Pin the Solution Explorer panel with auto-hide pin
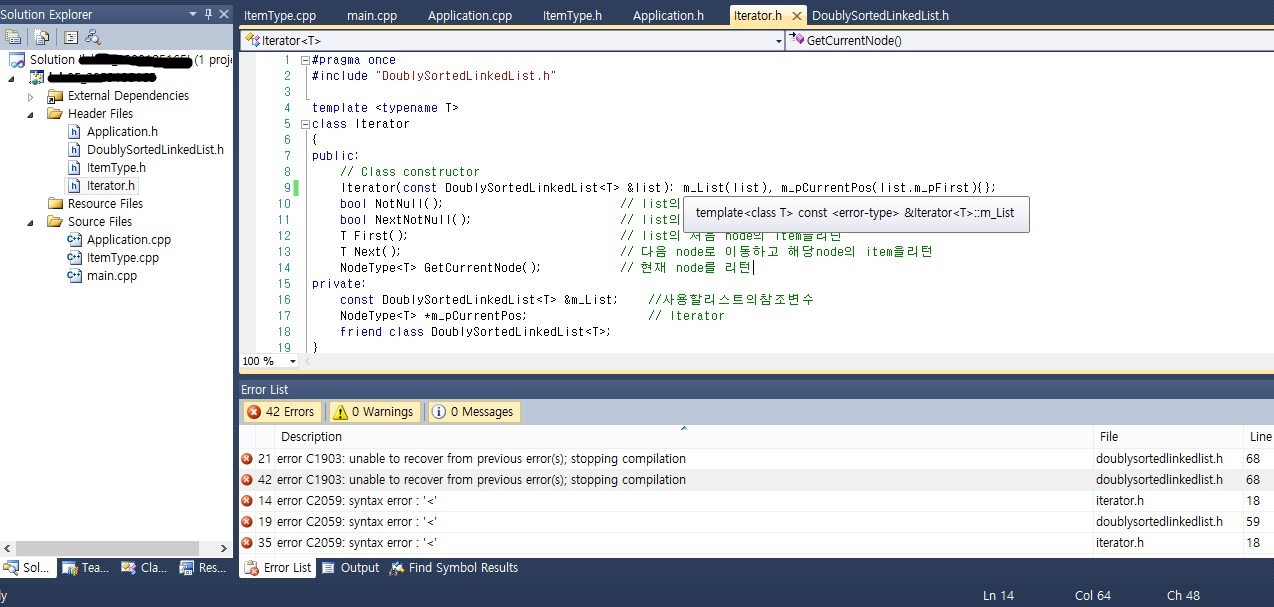This screenshot has height=607, width=1274. 208,14
